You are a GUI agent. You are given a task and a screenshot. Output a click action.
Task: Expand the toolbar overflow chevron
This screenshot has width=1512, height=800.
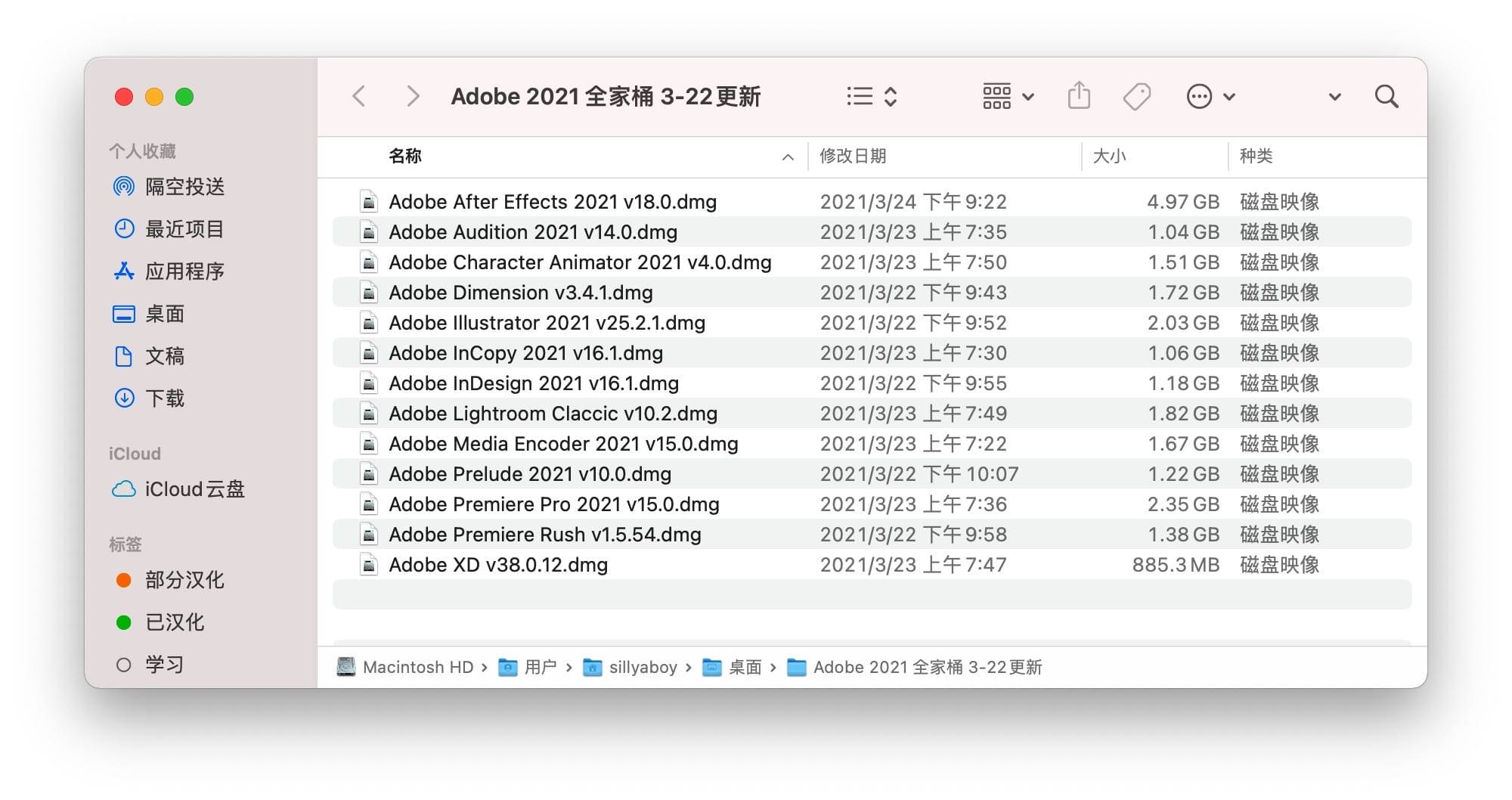point(1334,97)
